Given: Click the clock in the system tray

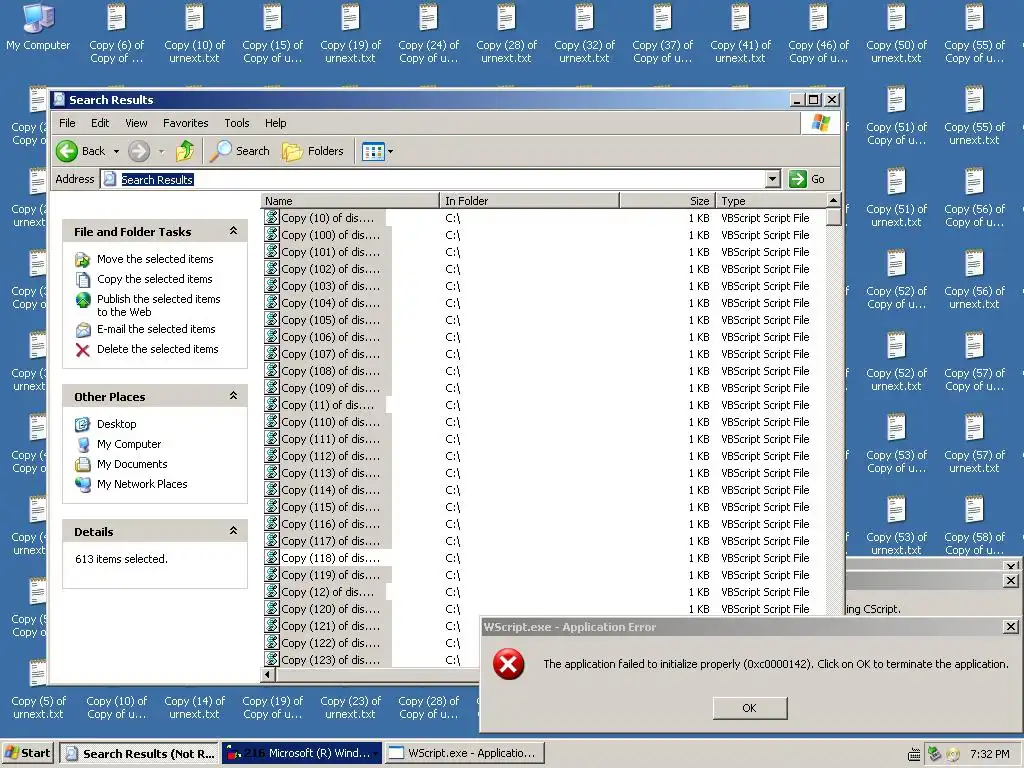Looking at the screenshot, I should click(x=989, y=754).
